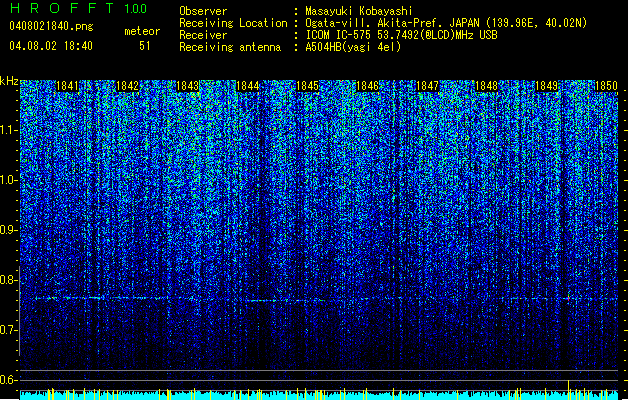Click location text Ogata-vill. Akita-Pref. JAPAN

pyautogui.click(x=393, y=23)
